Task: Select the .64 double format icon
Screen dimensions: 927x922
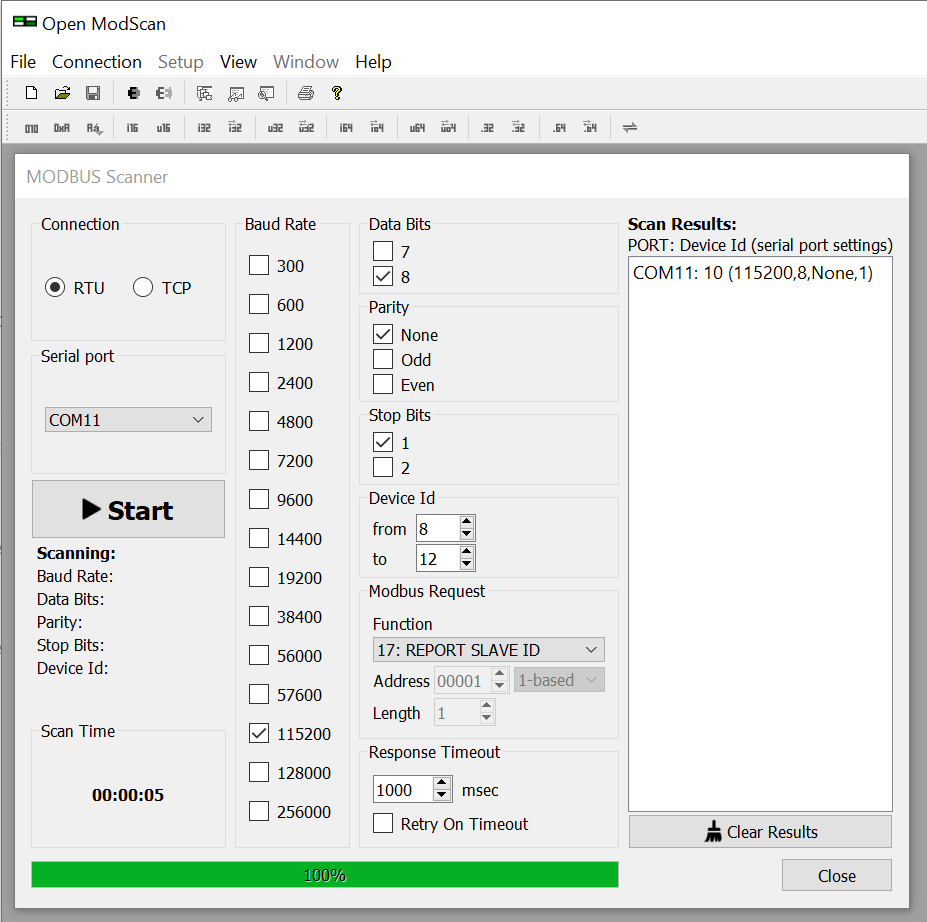Action: 559,128
